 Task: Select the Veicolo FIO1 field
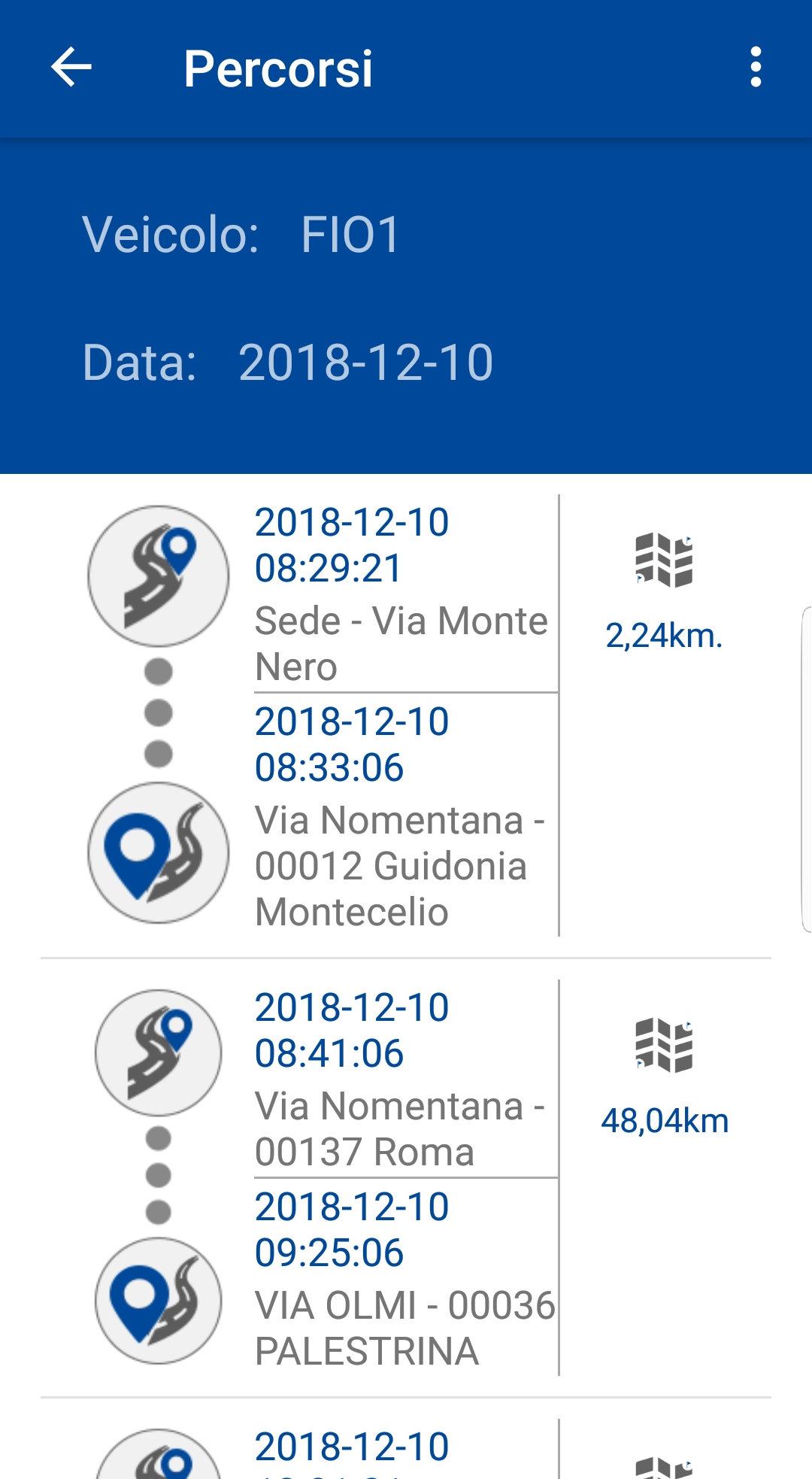pos(241,234)
